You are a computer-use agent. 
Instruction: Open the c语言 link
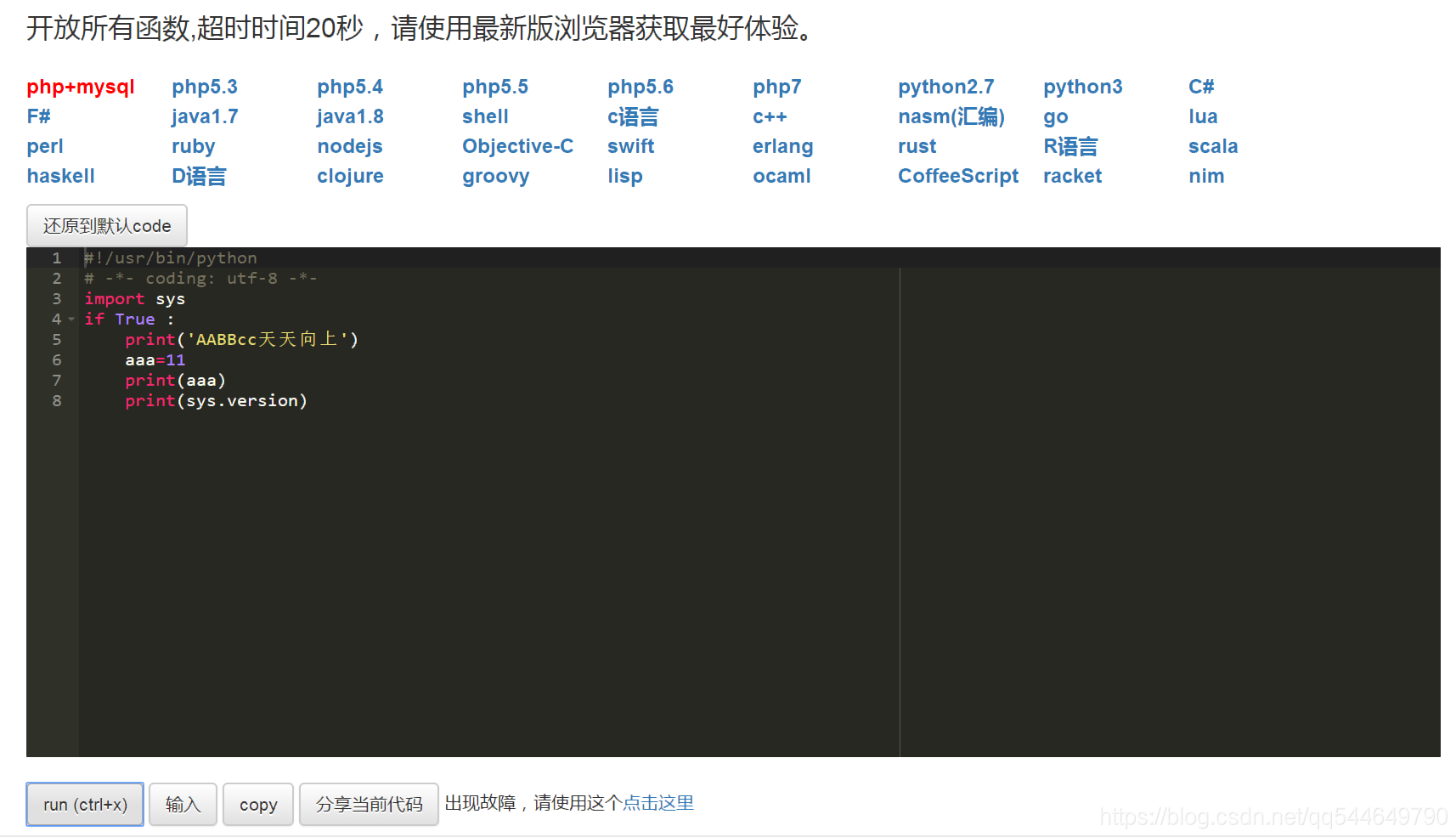point(633,116)
